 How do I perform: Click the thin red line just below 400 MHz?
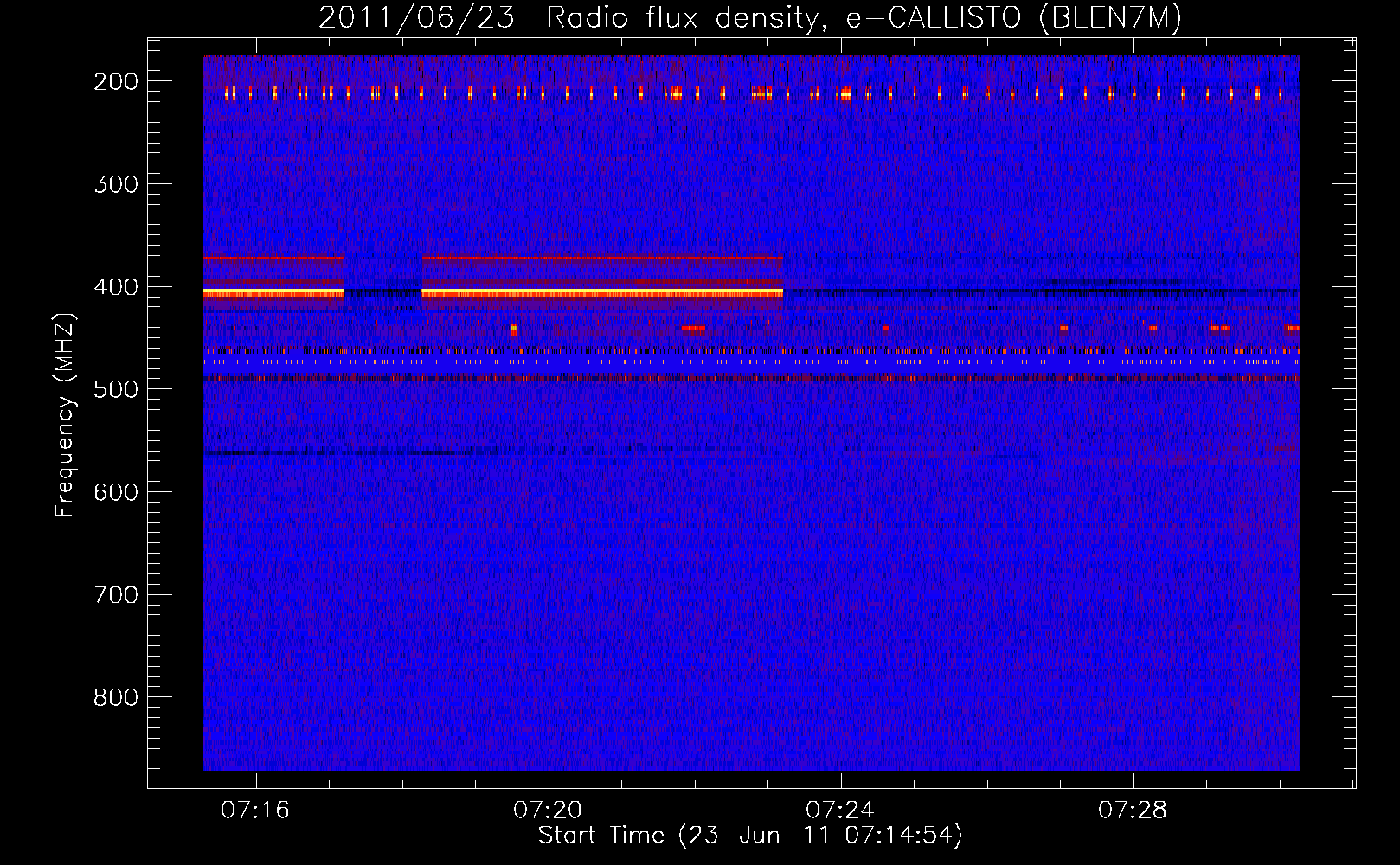[601, 258]
